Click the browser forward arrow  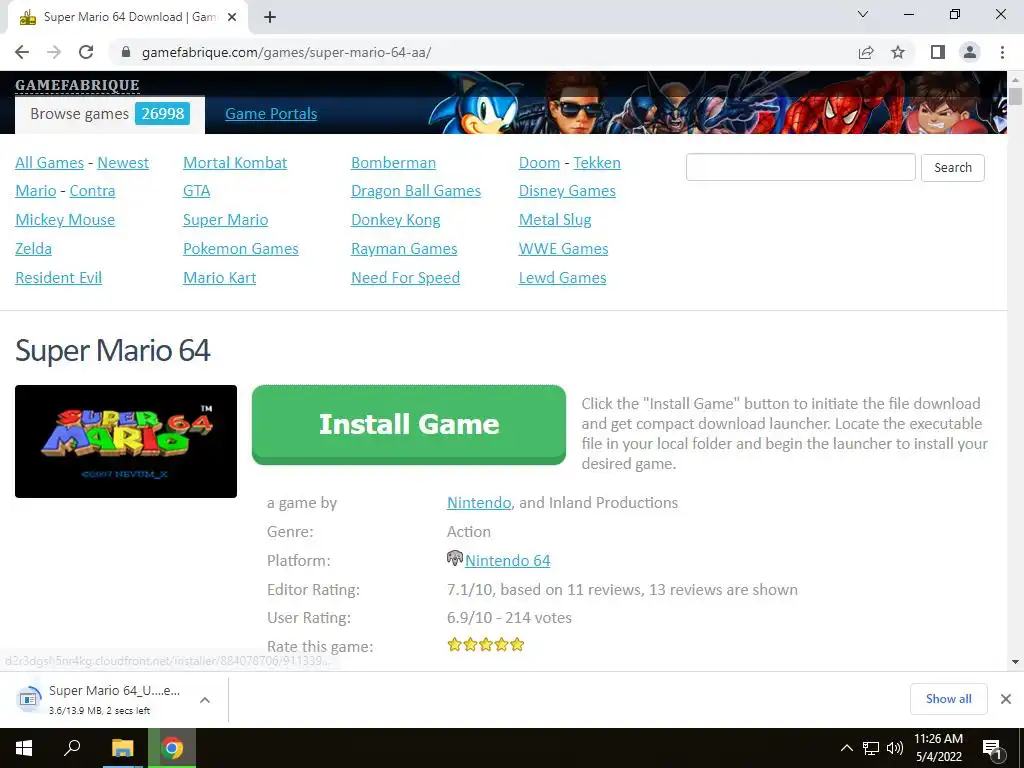54,52
